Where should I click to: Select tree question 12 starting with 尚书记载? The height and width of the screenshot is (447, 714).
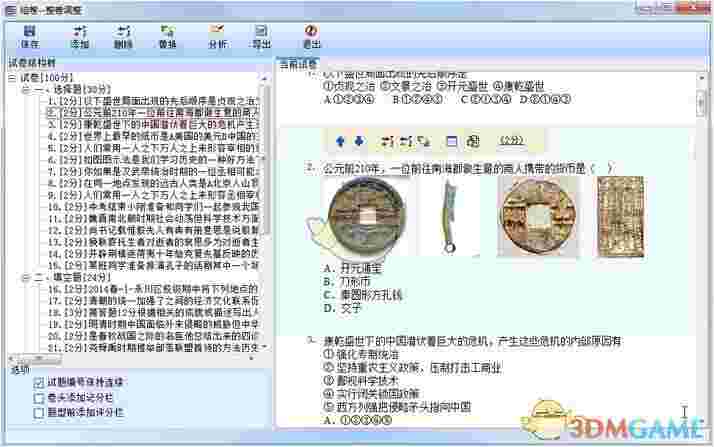(153, 230)
